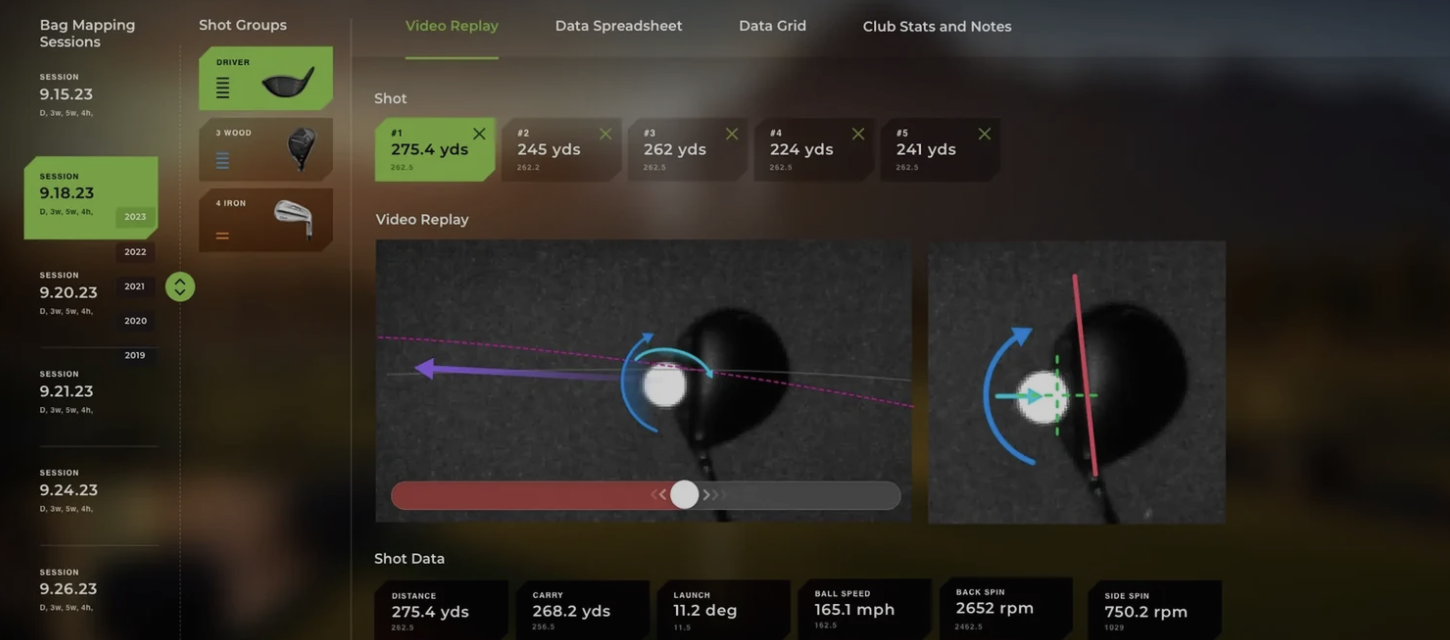
Task: Click the Video Replay section heading
Action: point(422,219)
